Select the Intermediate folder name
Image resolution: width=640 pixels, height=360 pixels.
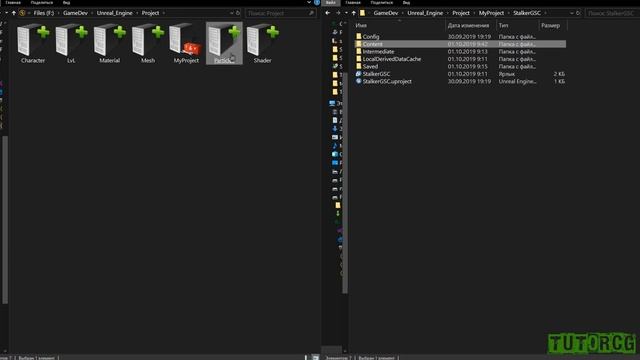tap(378, 51)
